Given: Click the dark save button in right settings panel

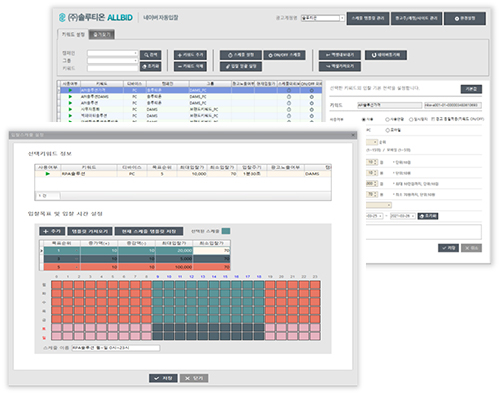Looking at the screenshot, I should tap(448, 248).
